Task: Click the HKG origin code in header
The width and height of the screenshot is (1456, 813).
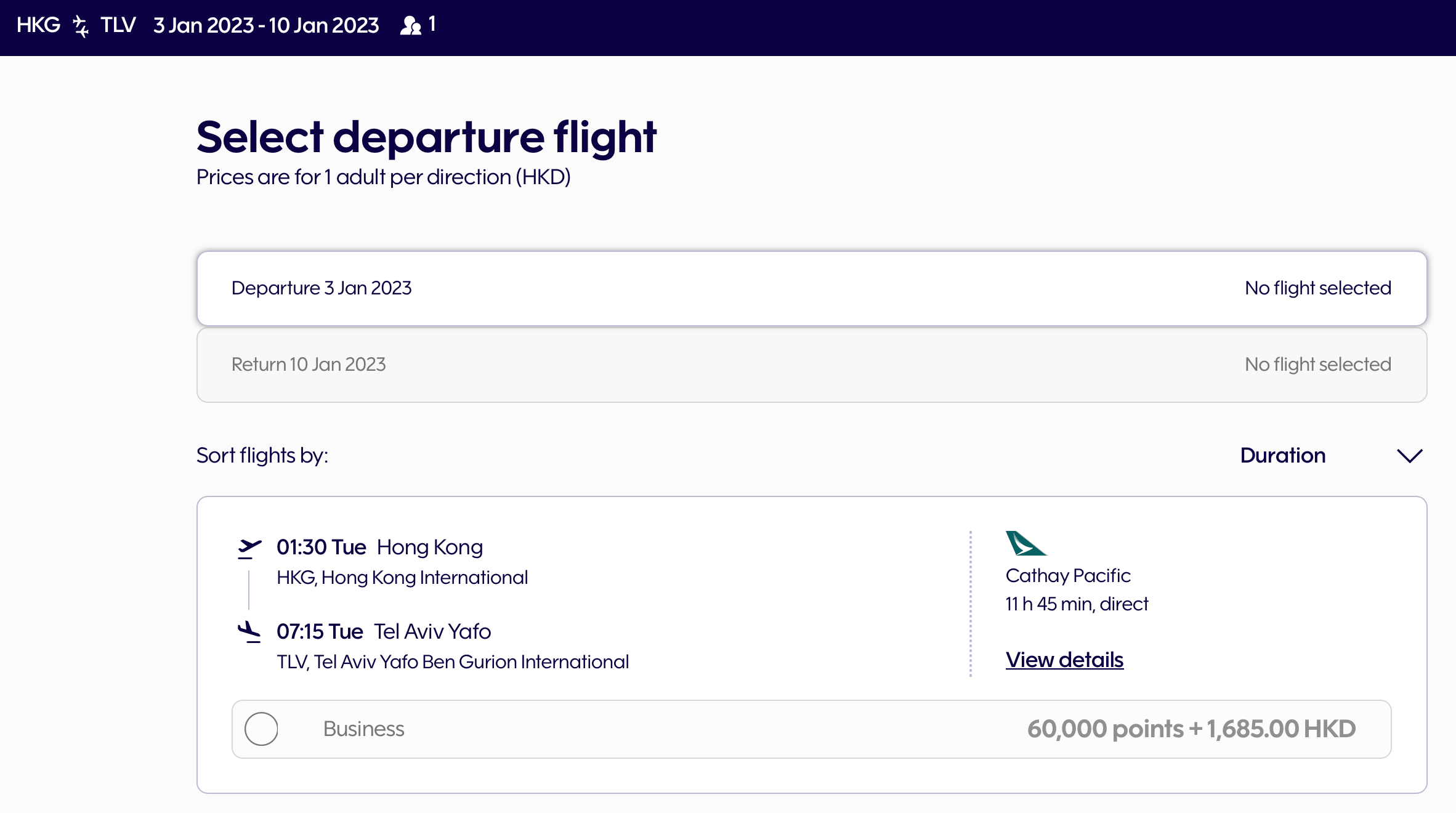Action: click(x=38, y=25)
